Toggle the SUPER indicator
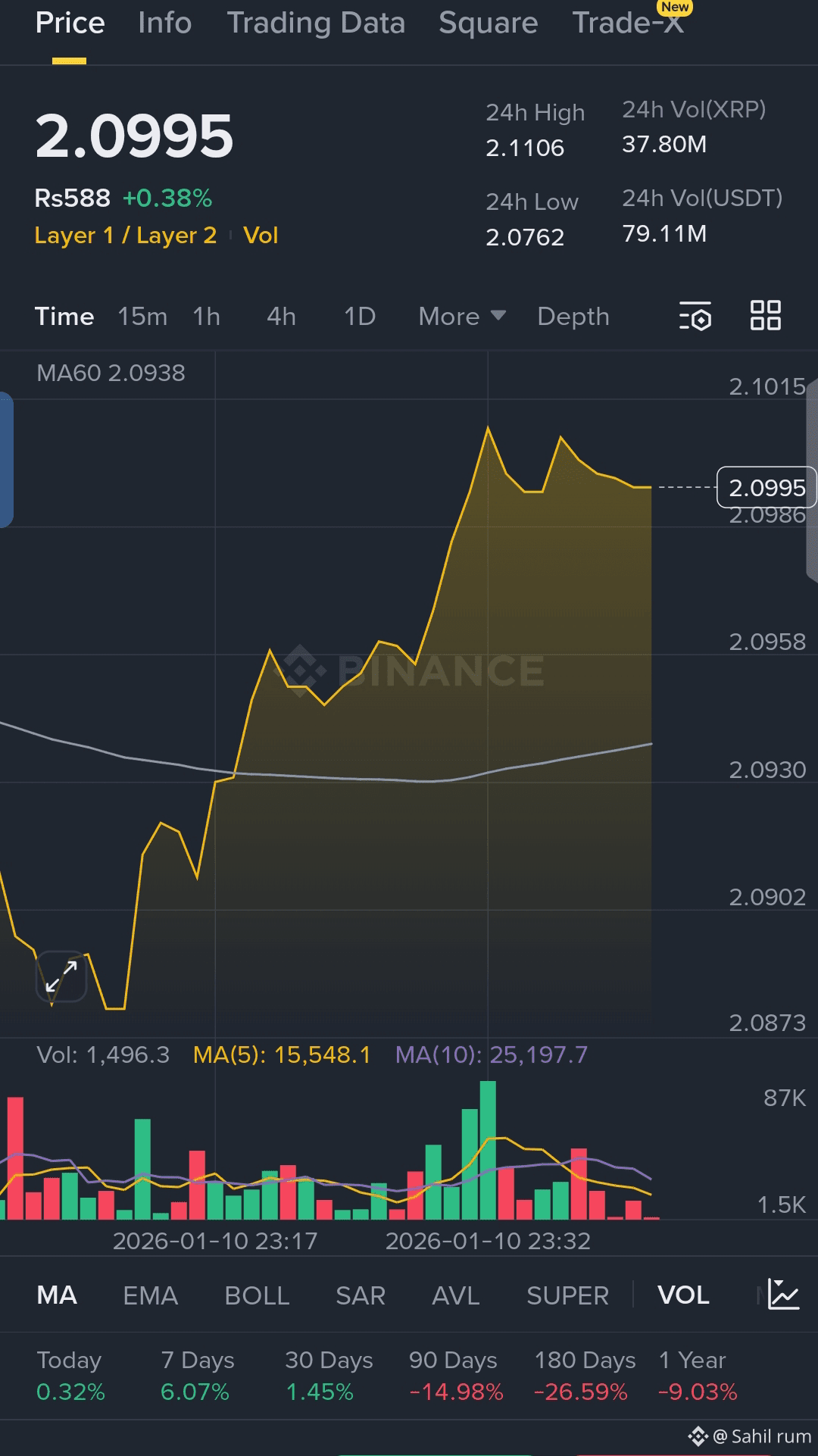The image size is (818, 1456). 567,1295
